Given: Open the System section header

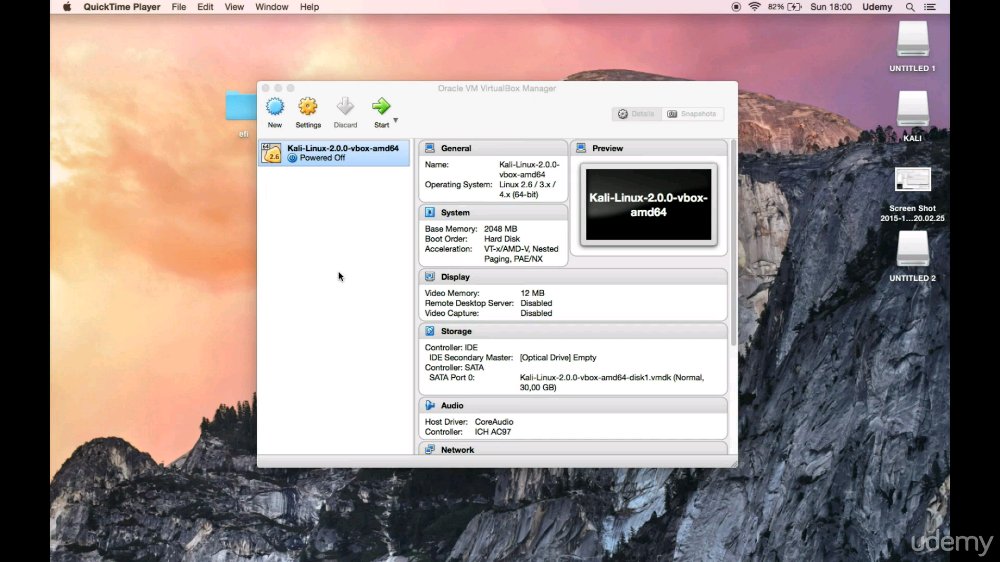Looking at the screenshot, I should (x=493, y=212).
